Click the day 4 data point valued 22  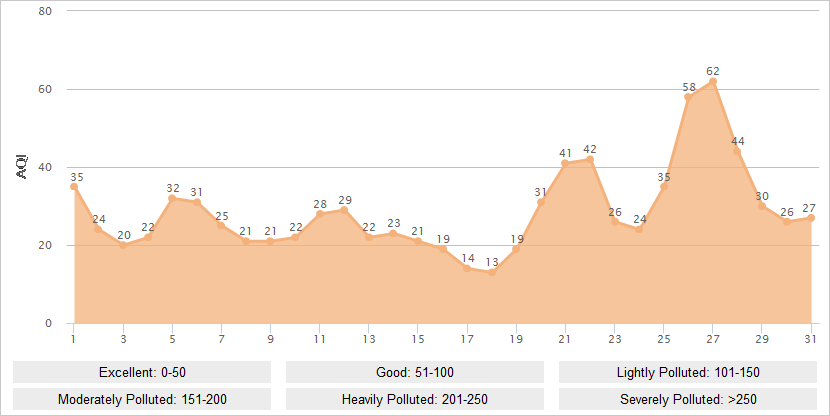click(x=148, y=237)
